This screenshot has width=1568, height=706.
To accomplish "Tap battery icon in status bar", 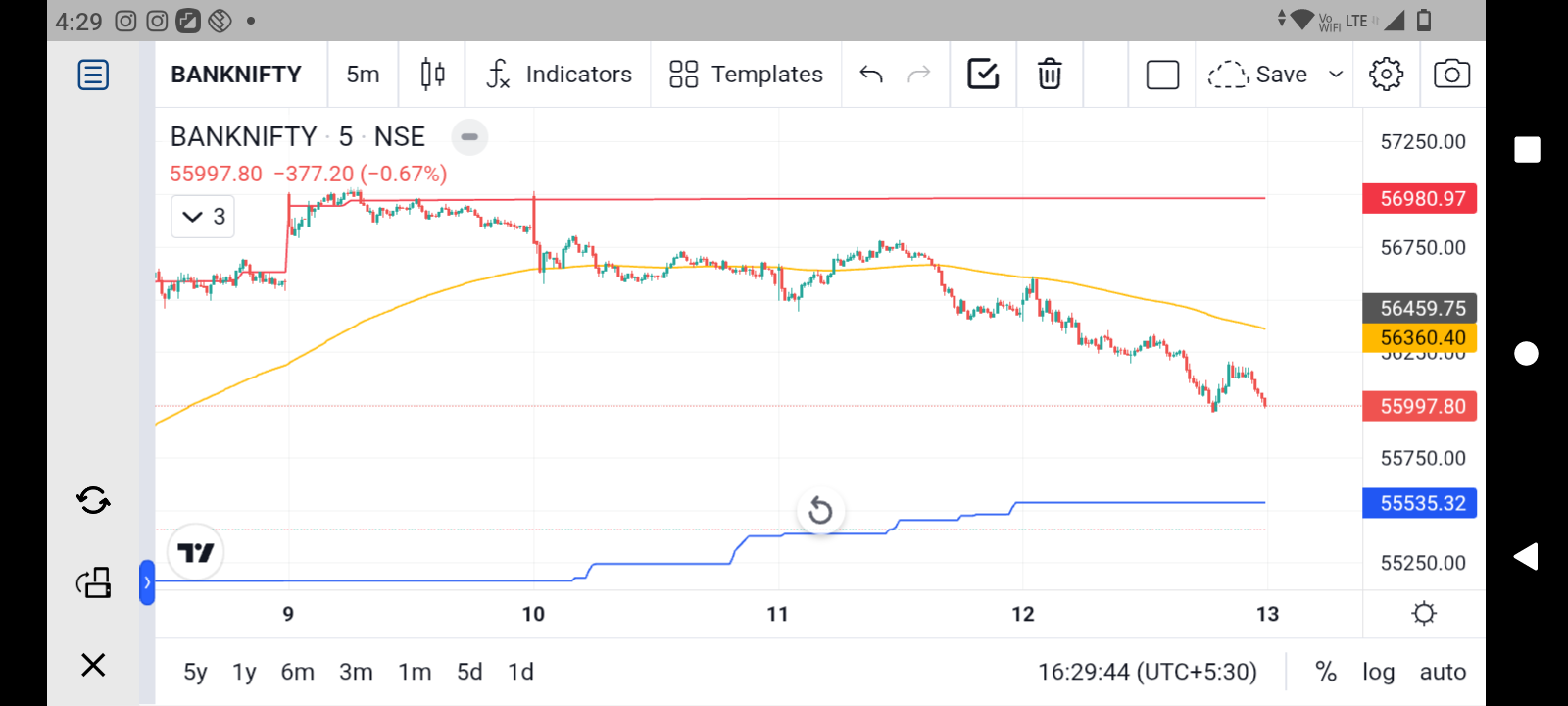I will click(x=1425, y=20).
